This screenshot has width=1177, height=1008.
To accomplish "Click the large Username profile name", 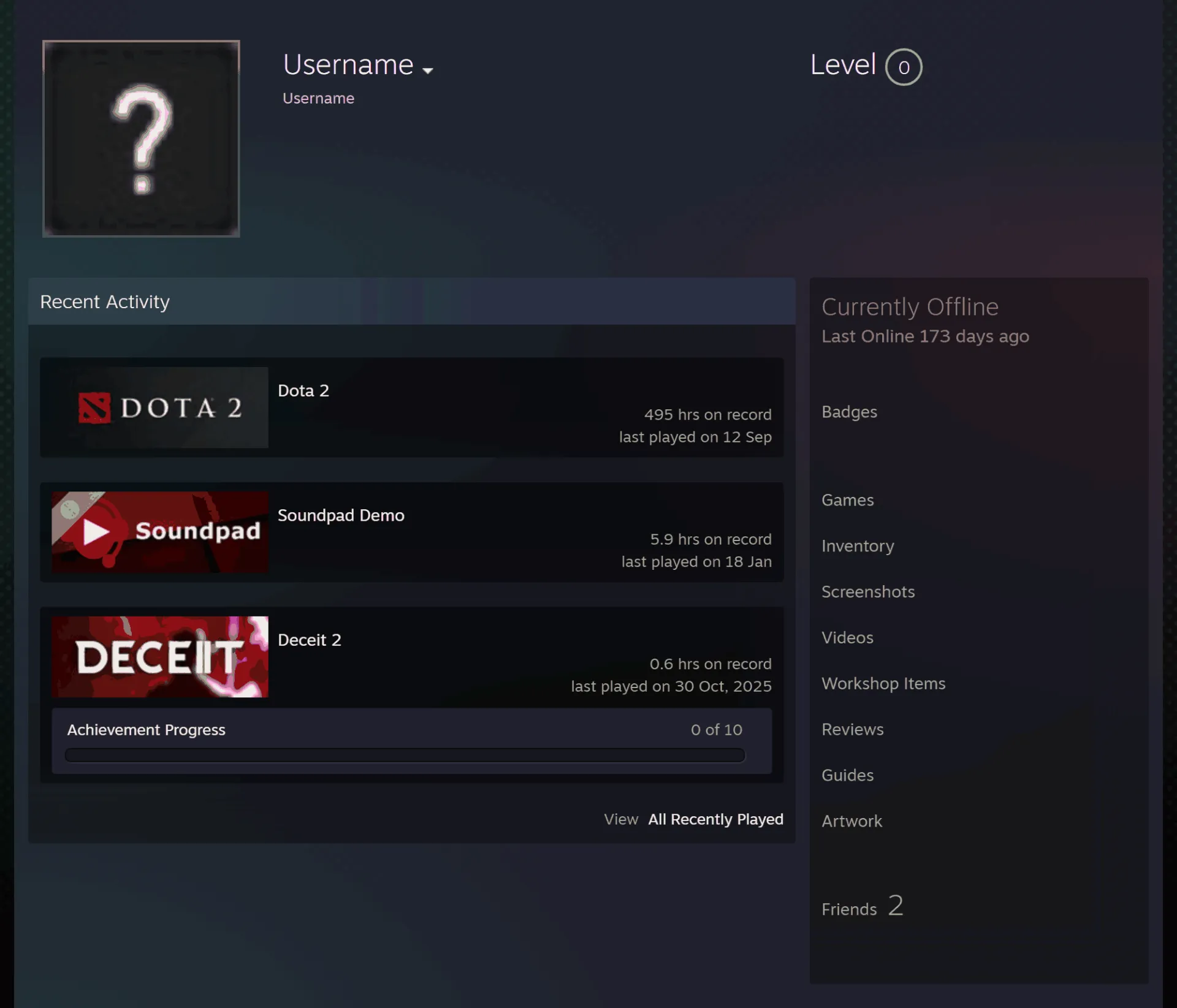I will coord(348,64).
